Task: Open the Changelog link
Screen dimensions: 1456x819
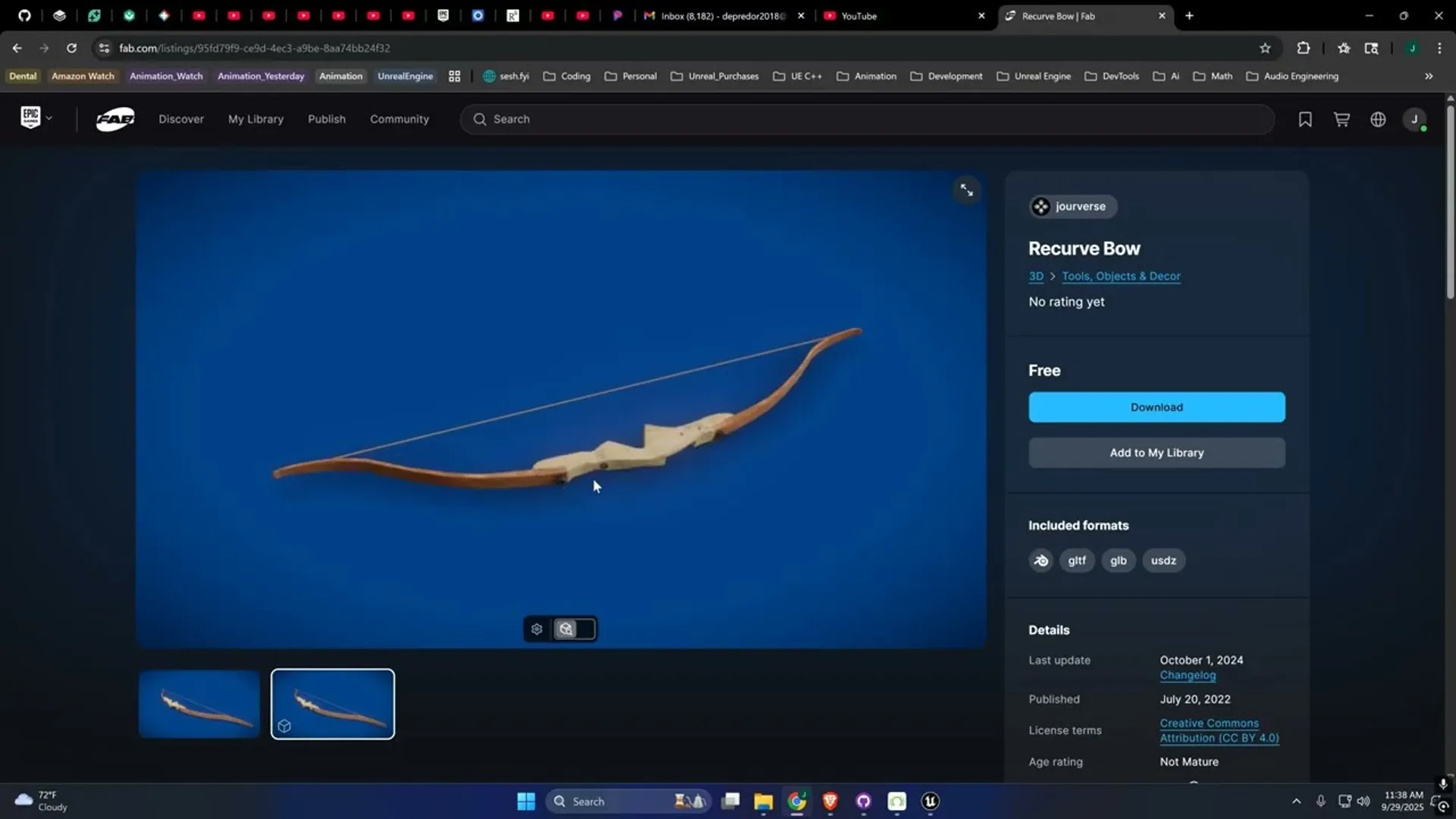Action: 1187,675
